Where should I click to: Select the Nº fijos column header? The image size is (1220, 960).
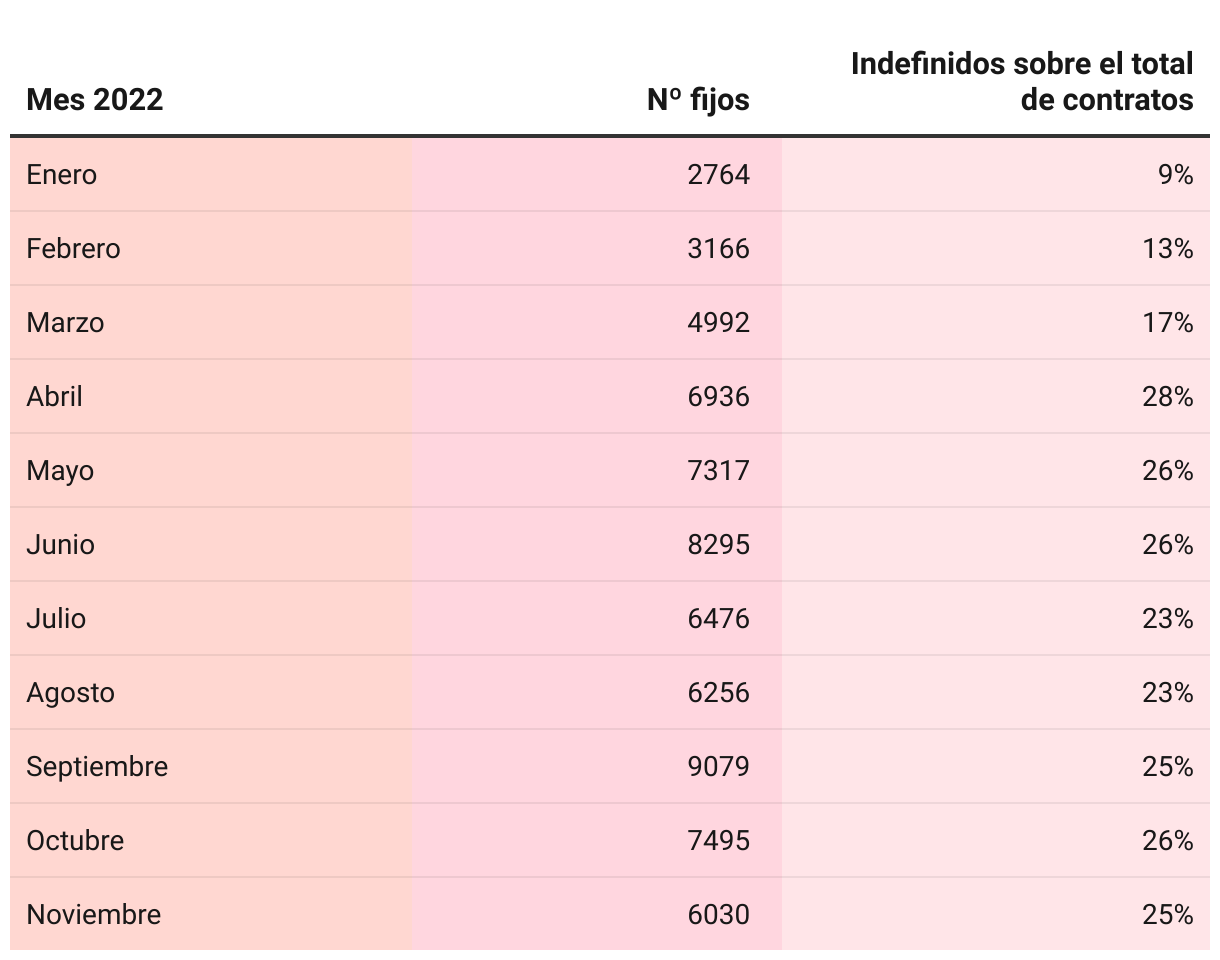[x=698, y=100]
